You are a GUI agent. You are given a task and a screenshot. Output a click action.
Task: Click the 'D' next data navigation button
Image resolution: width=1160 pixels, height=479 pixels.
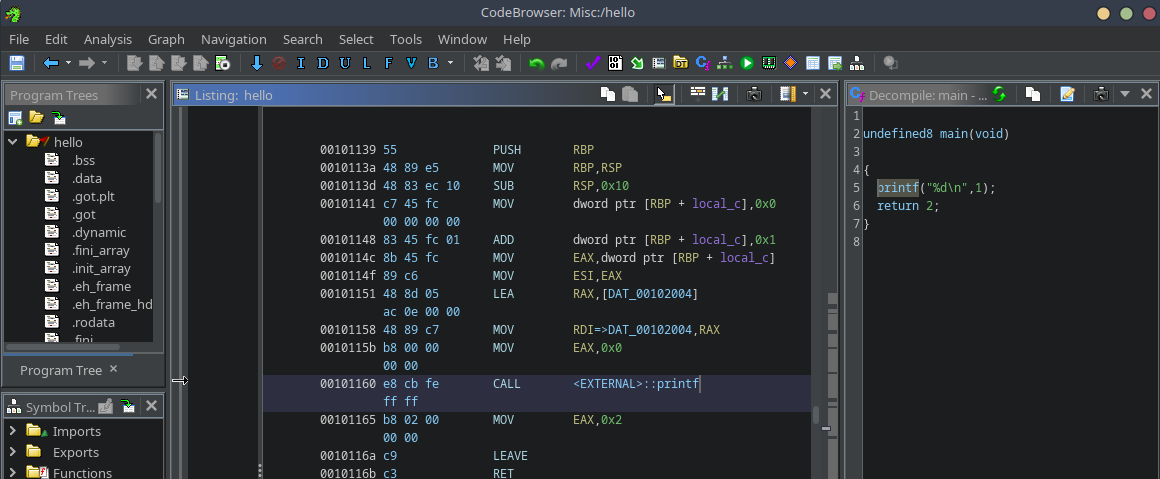click(x=323, y=64)
